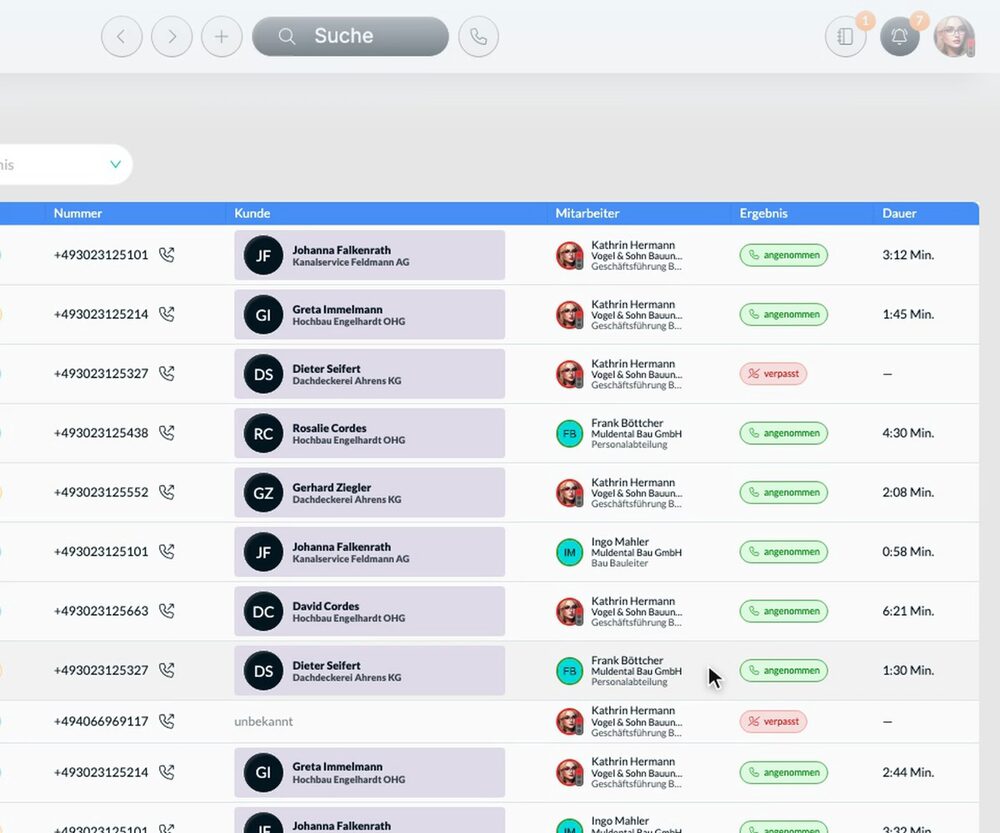
Task: Open the user profile picture in the top bar
Action: click(x=954, y=36)
